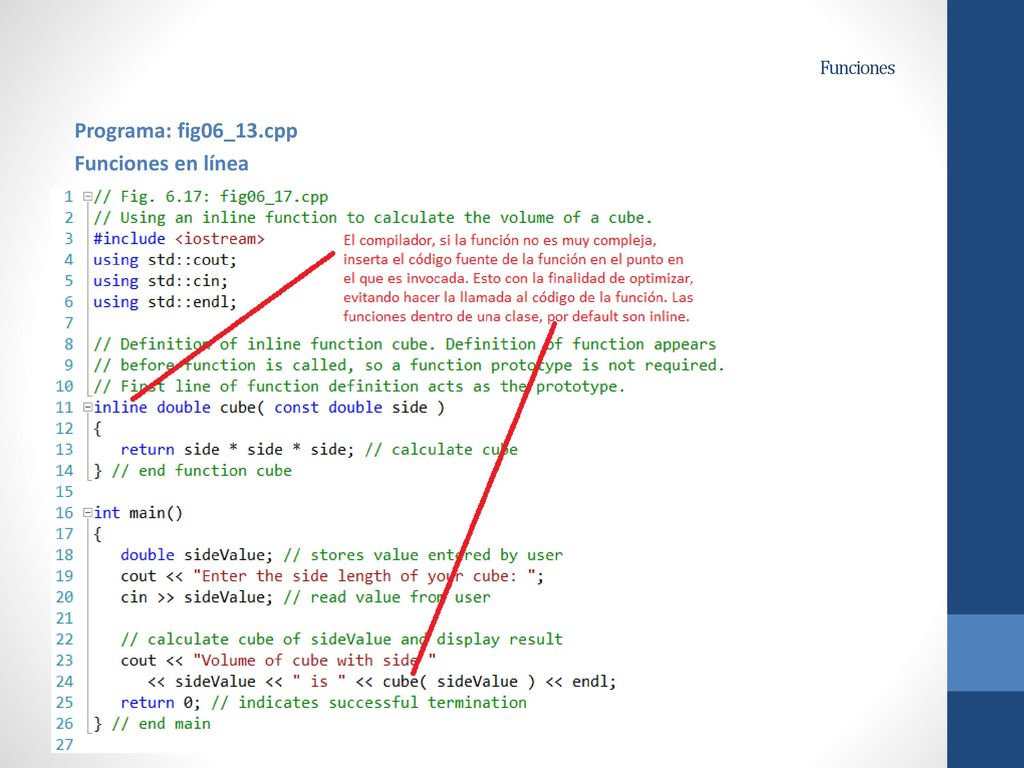Click line number 27 in the gutter
This screenshot has height=768, width=1024.
pyautogui.click(x=64, y=744)
